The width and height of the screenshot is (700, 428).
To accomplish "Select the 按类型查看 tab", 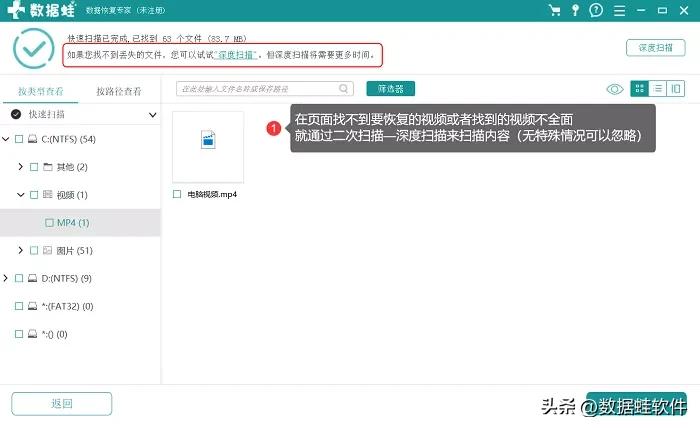I will coord(39,90).
